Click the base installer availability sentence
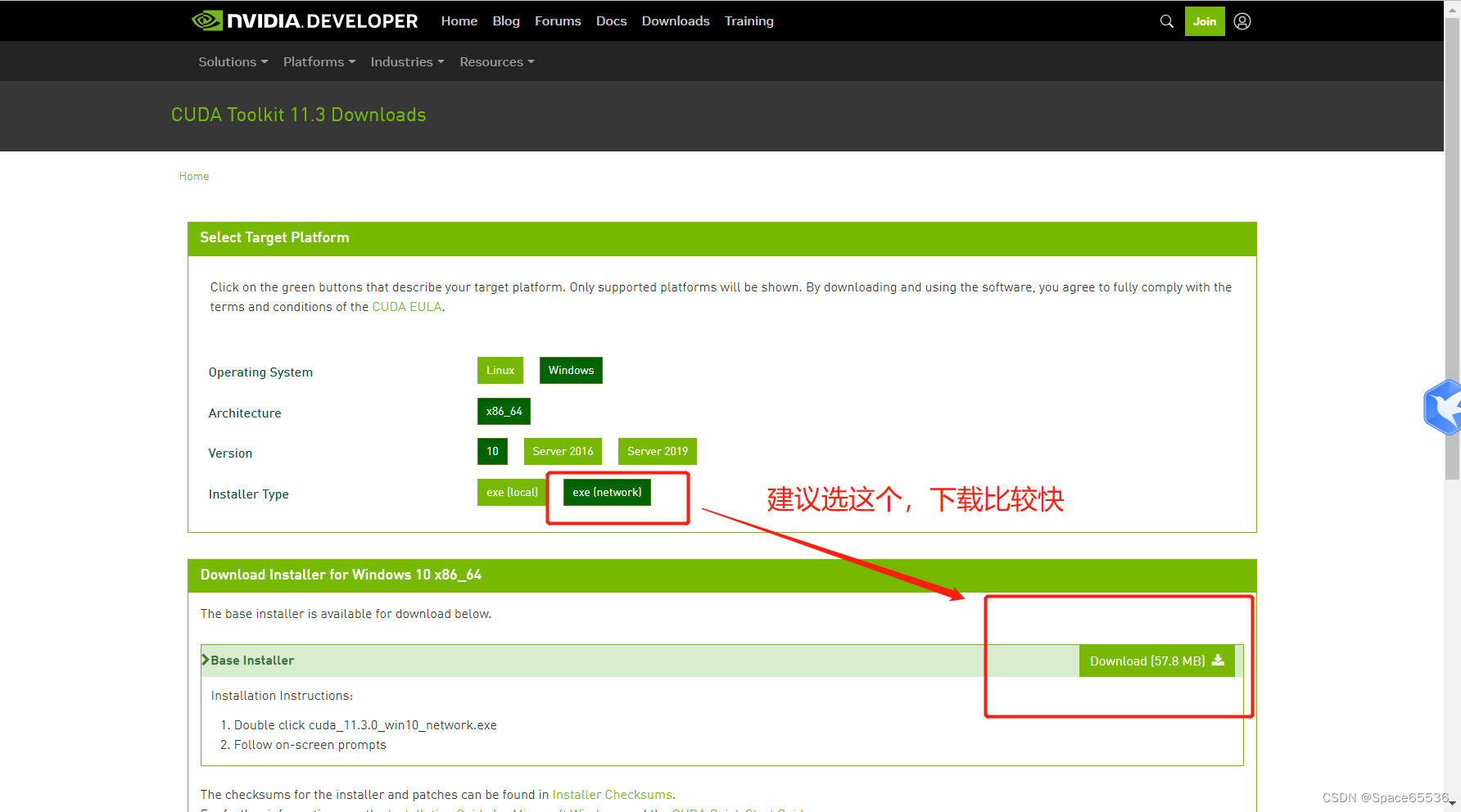This screenshot has height=812, width=1461. click(346, 613)
